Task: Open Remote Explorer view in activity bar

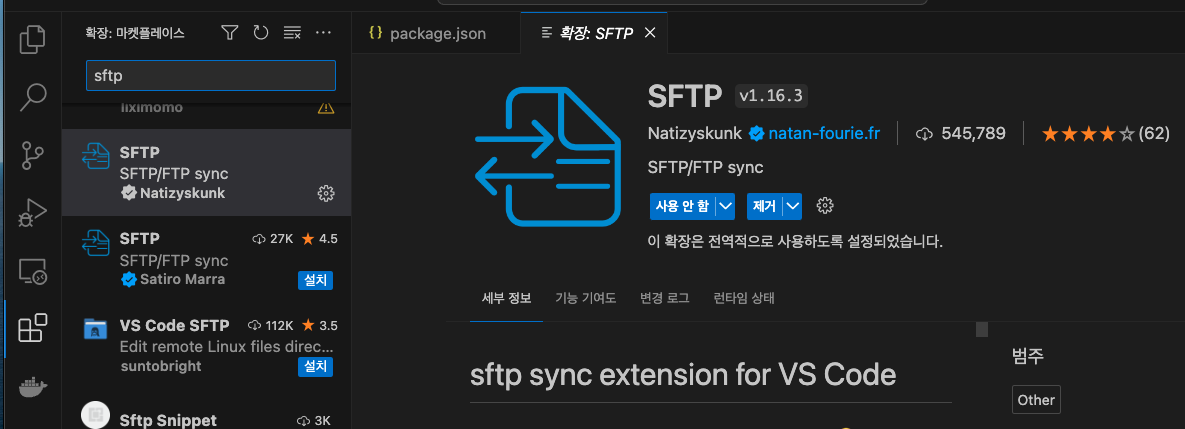Action: [32, 271]
